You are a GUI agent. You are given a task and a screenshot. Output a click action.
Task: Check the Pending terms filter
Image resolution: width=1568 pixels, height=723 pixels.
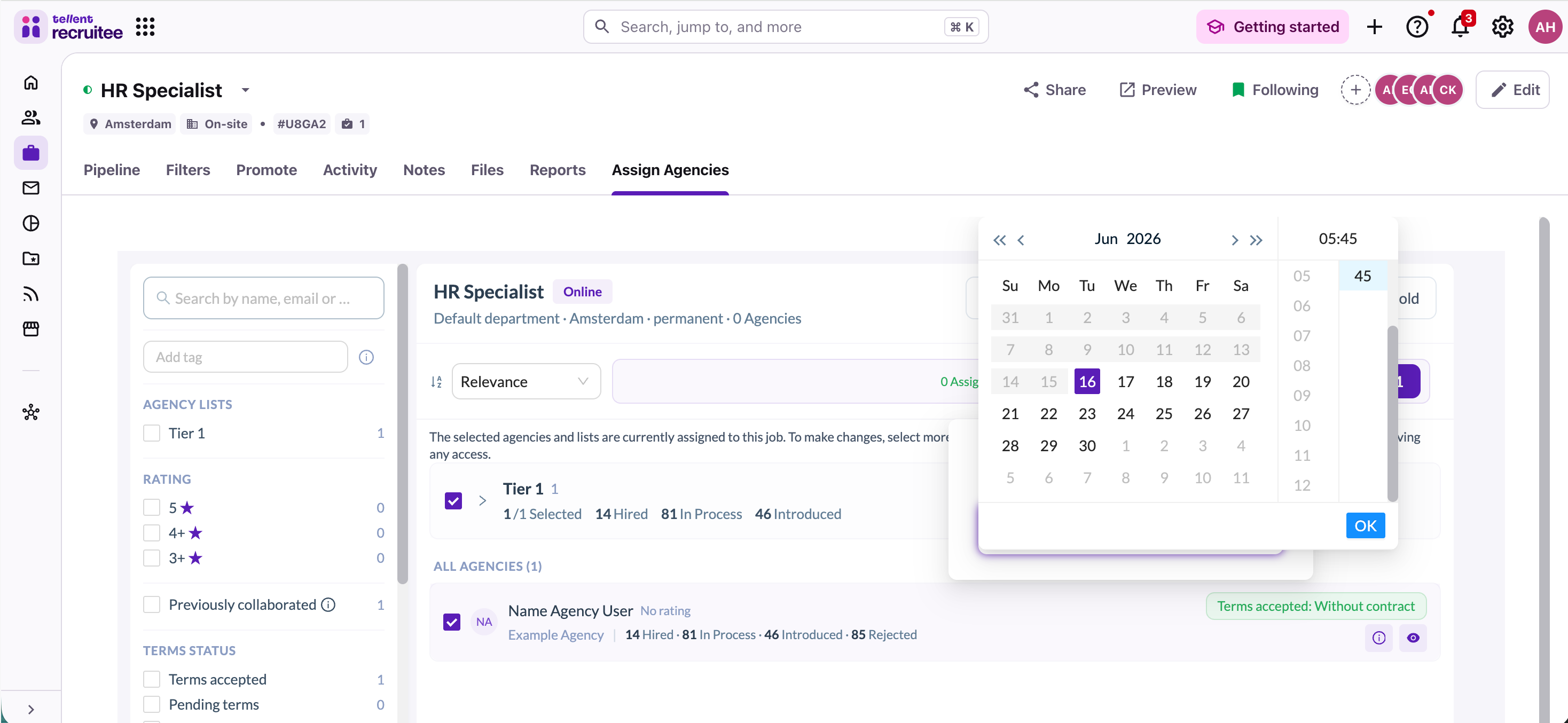(x=152, y=704)
